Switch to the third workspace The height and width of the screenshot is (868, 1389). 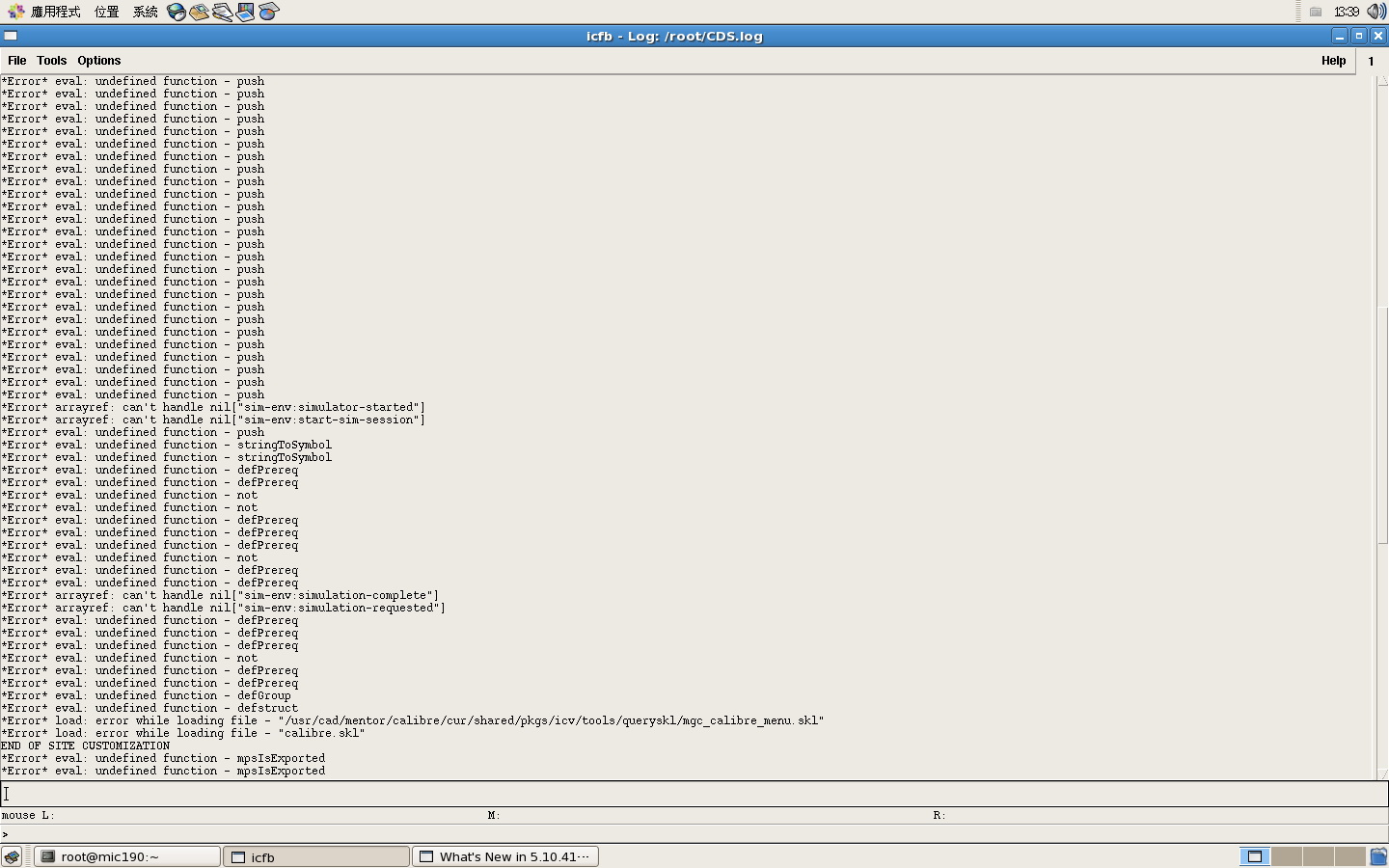[x=1319, y=856]
